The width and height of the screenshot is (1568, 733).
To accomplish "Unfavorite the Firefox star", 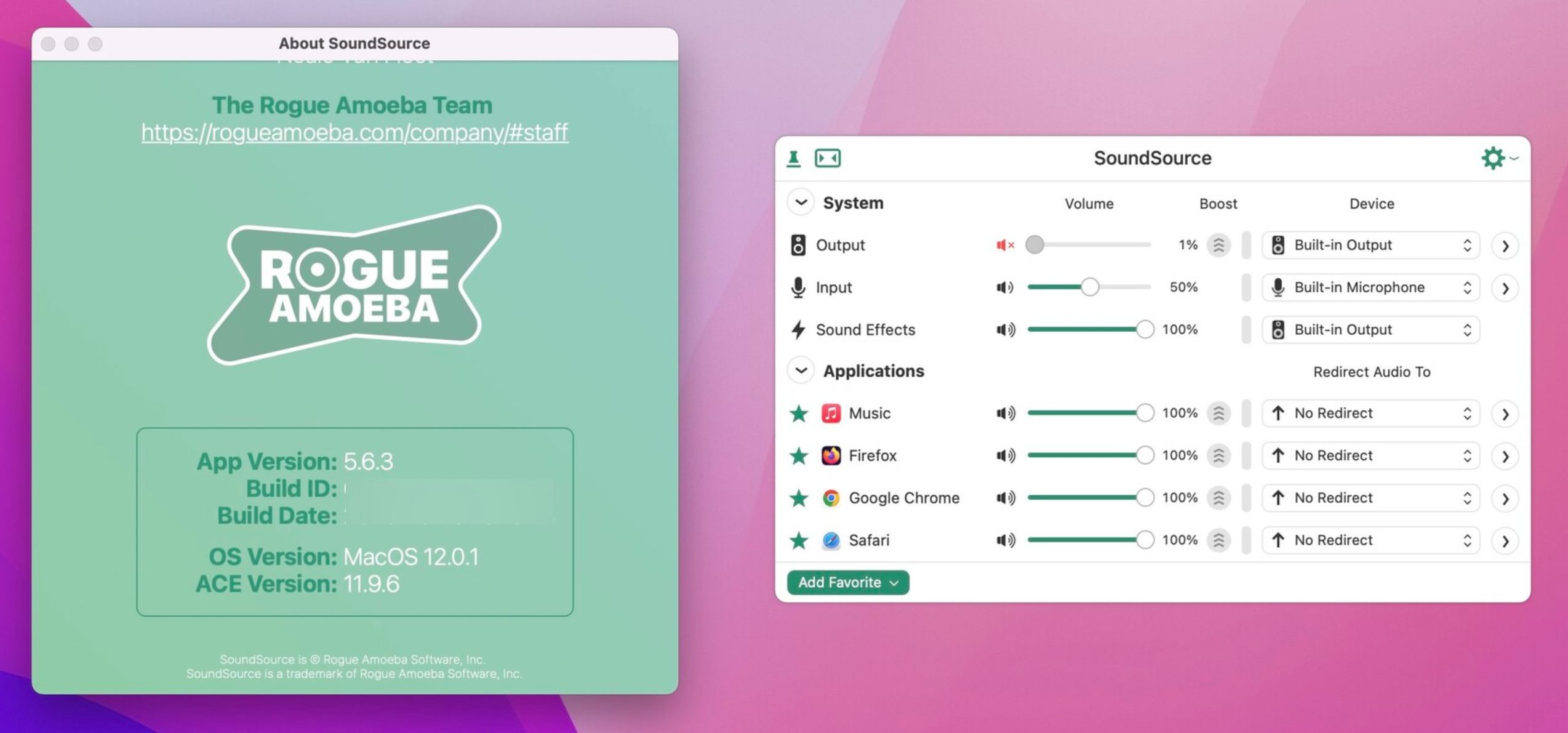I will [799, 455].
